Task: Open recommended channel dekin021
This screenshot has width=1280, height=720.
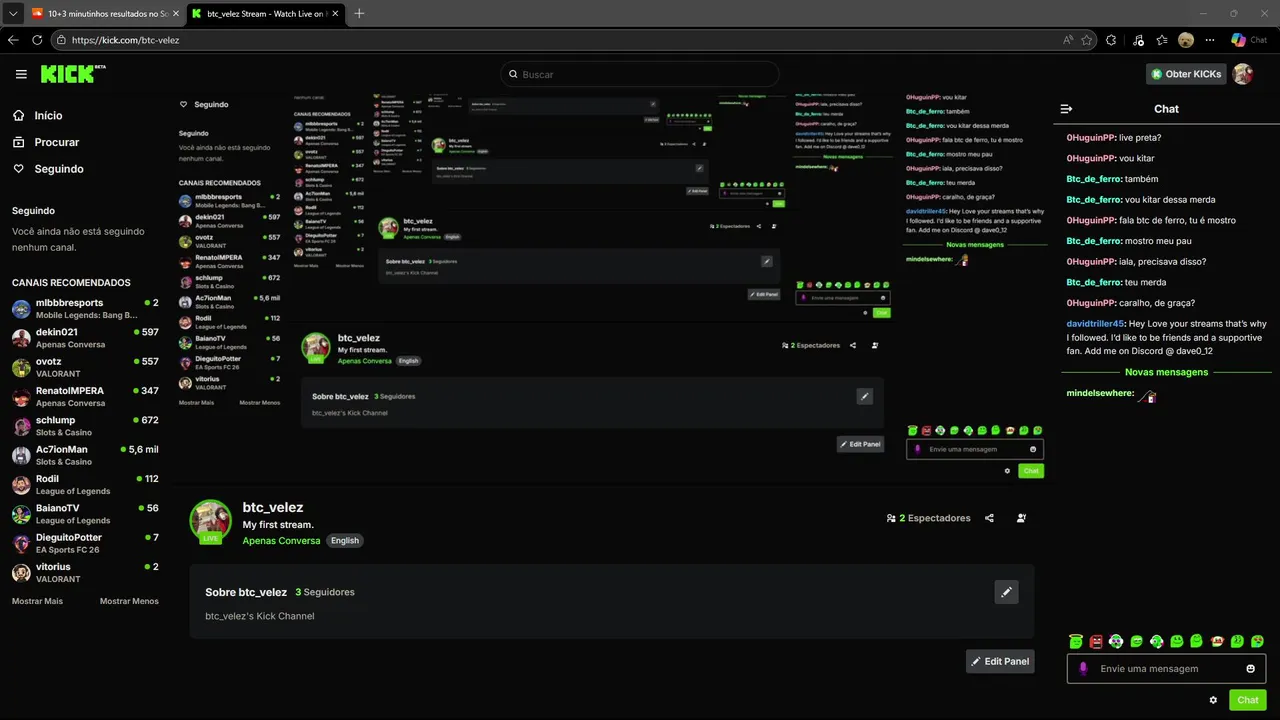Action: (x=85, y=338)
